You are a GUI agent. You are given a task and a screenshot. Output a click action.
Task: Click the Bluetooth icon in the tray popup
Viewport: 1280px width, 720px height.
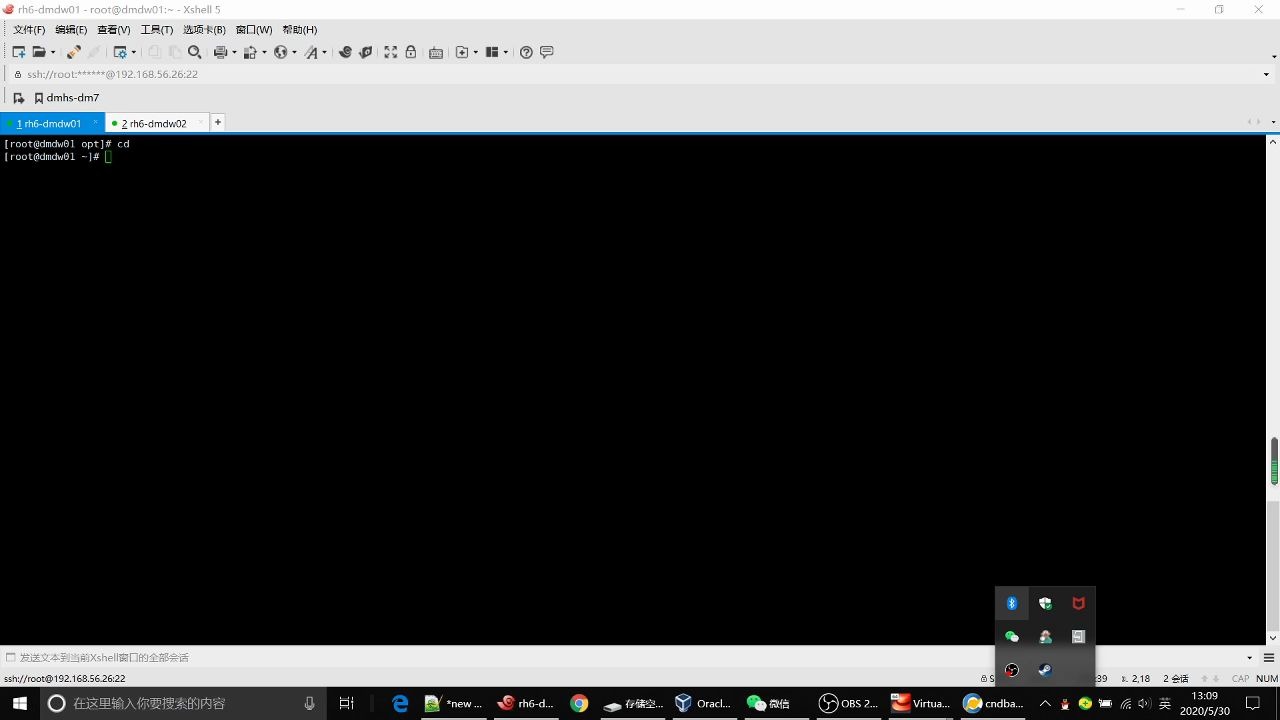[1012, 603]
